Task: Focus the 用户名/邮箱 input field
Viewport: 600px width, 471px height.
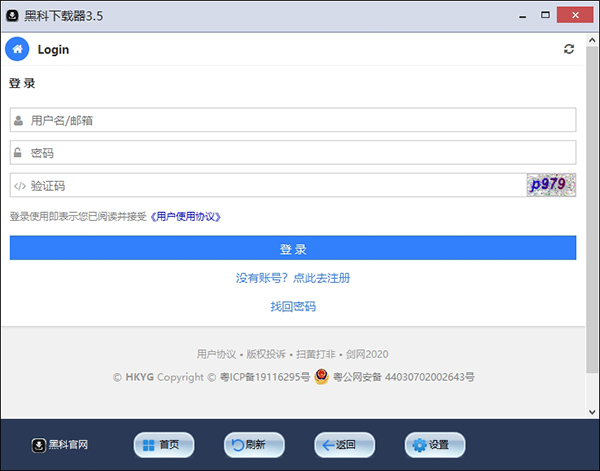Action: [293, 120]
